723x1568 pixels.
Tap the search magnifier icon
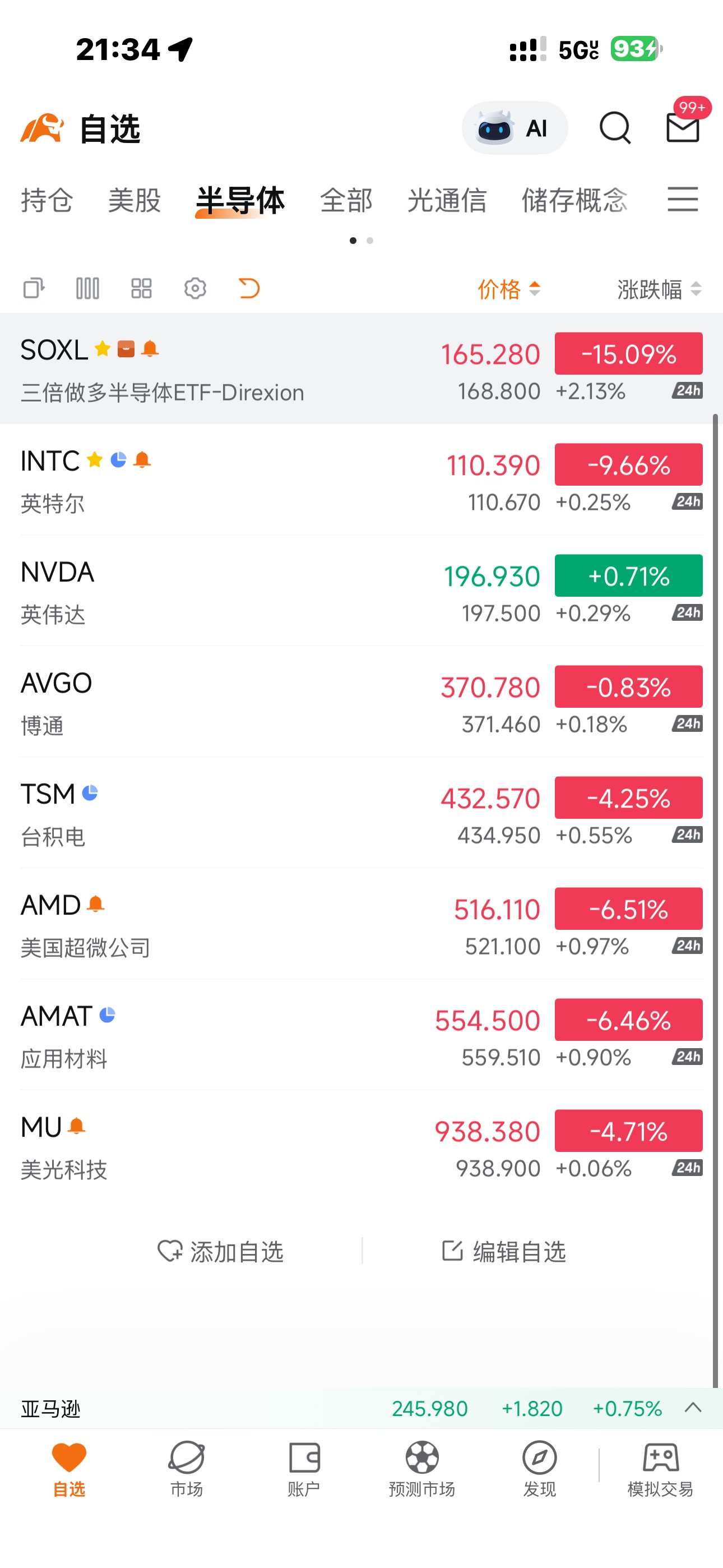(x=615, y=128)
